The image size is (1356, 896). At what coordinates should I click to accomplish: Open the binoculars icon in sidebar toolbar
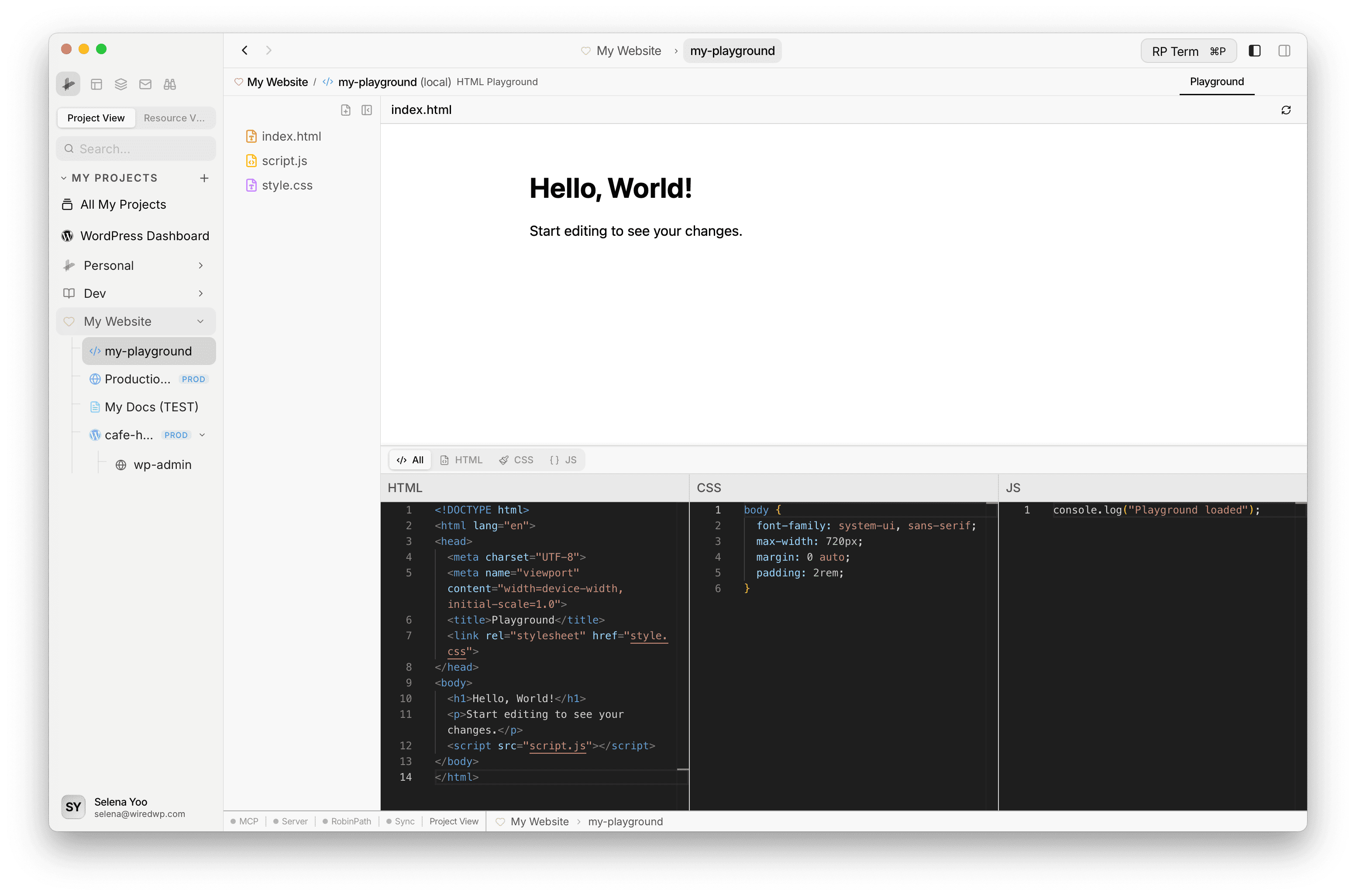coord(170,85)
